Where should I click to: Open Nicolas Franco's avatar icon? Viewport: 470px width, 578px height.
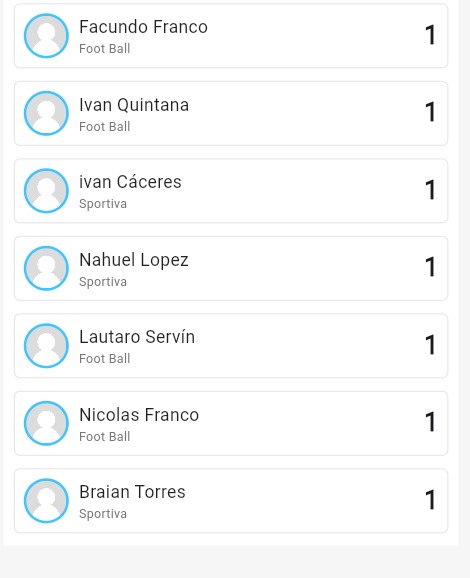tap(46, 423)
